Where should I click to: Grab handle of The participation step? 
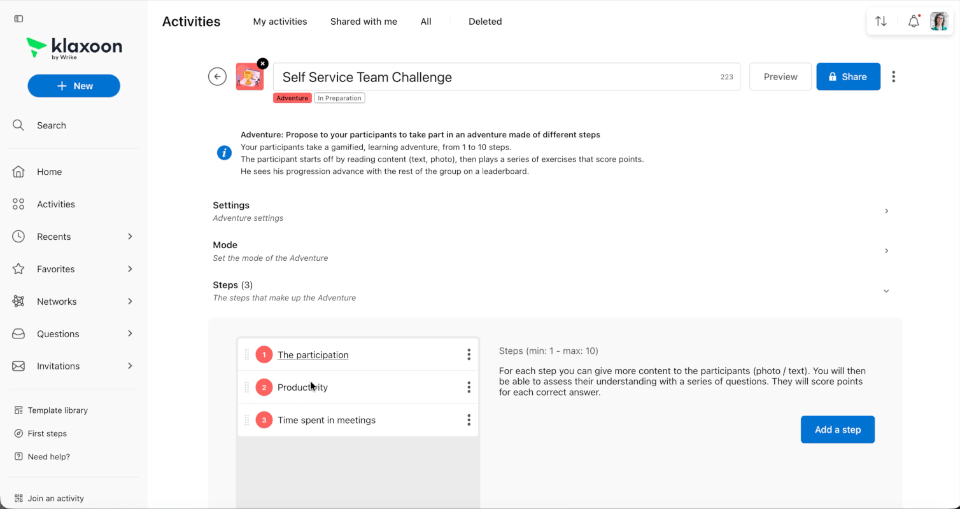[247, 355]
